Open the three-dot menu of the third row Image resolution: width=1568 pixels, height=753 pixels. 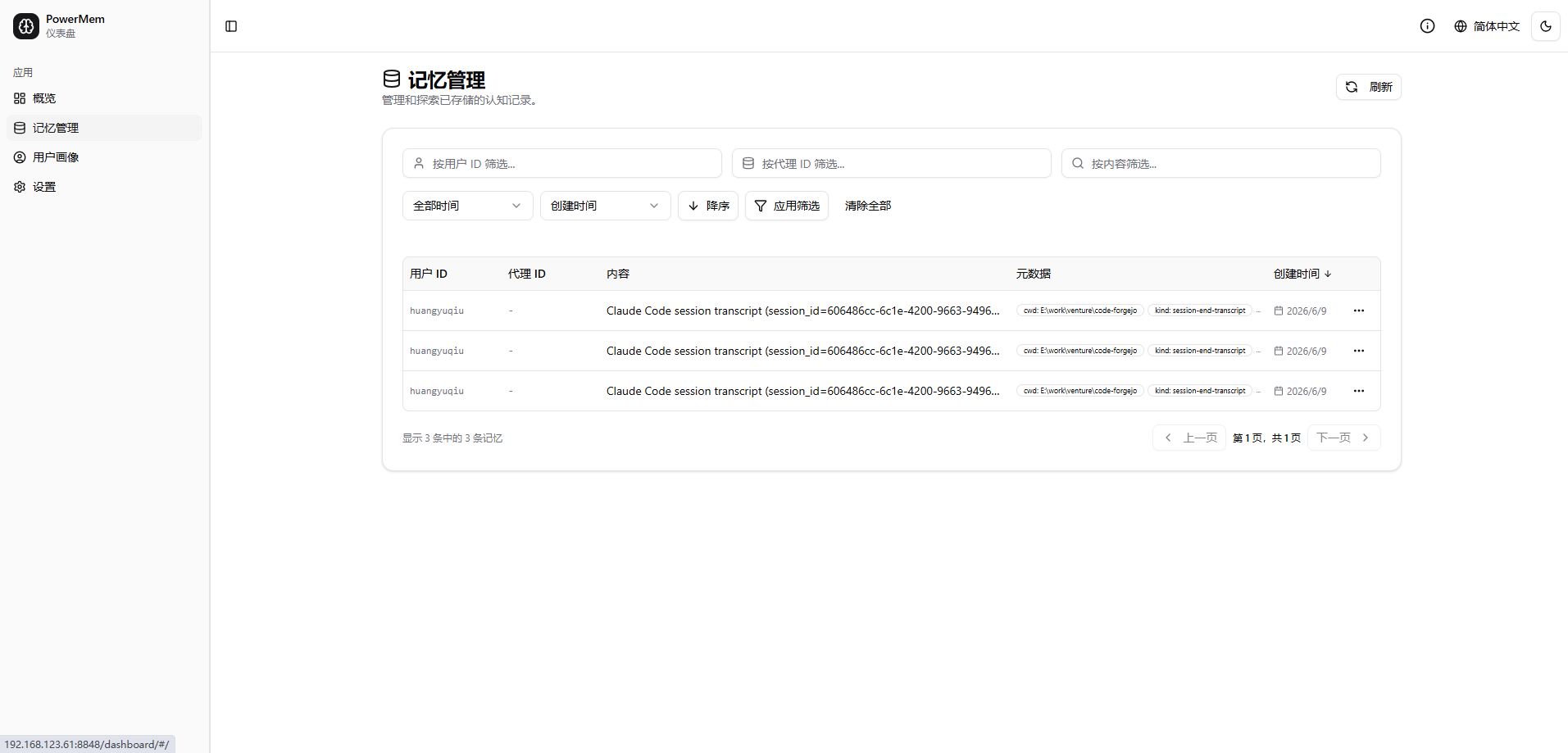1359,391
